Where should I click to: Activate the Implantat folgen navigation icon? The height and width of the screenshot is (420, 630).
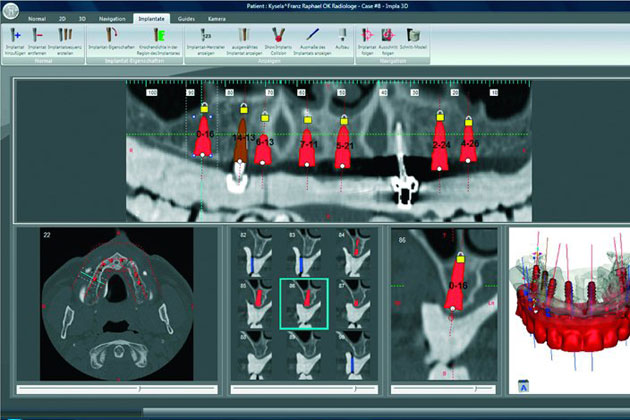(x=367, y=38)
